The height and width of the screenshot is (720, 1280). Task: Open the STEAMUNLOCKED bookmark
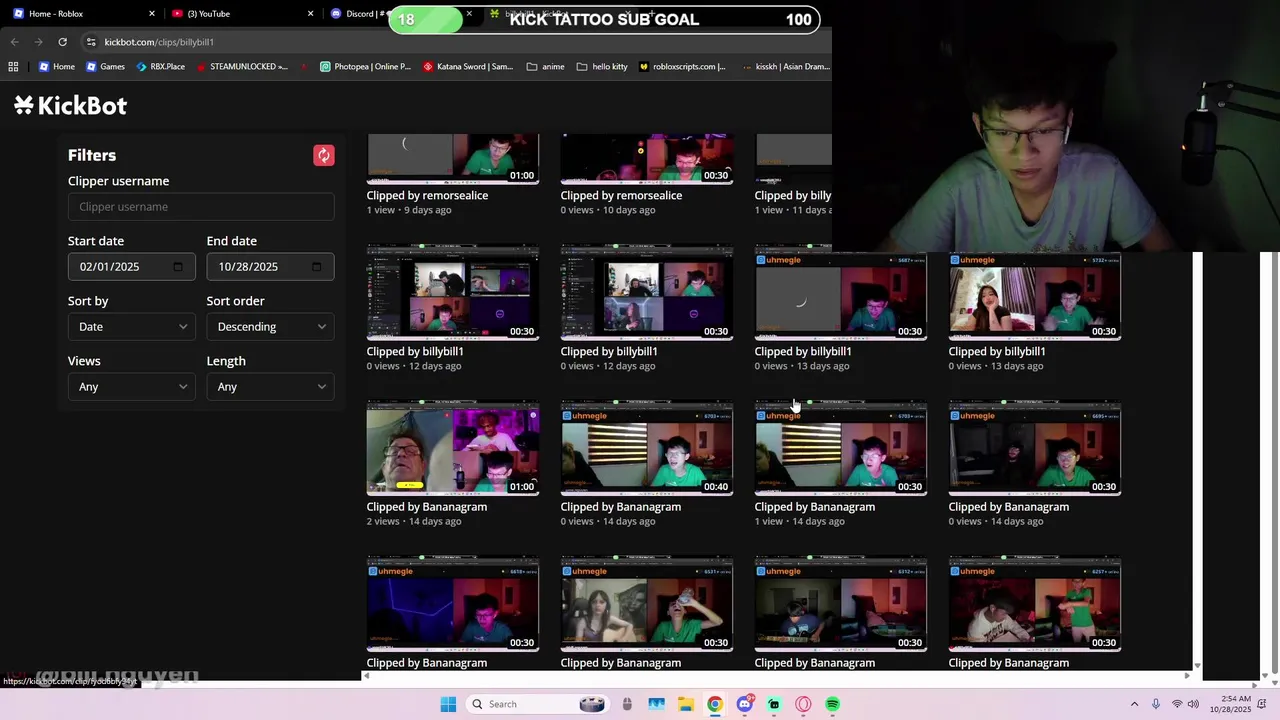(x=242, y=67)
